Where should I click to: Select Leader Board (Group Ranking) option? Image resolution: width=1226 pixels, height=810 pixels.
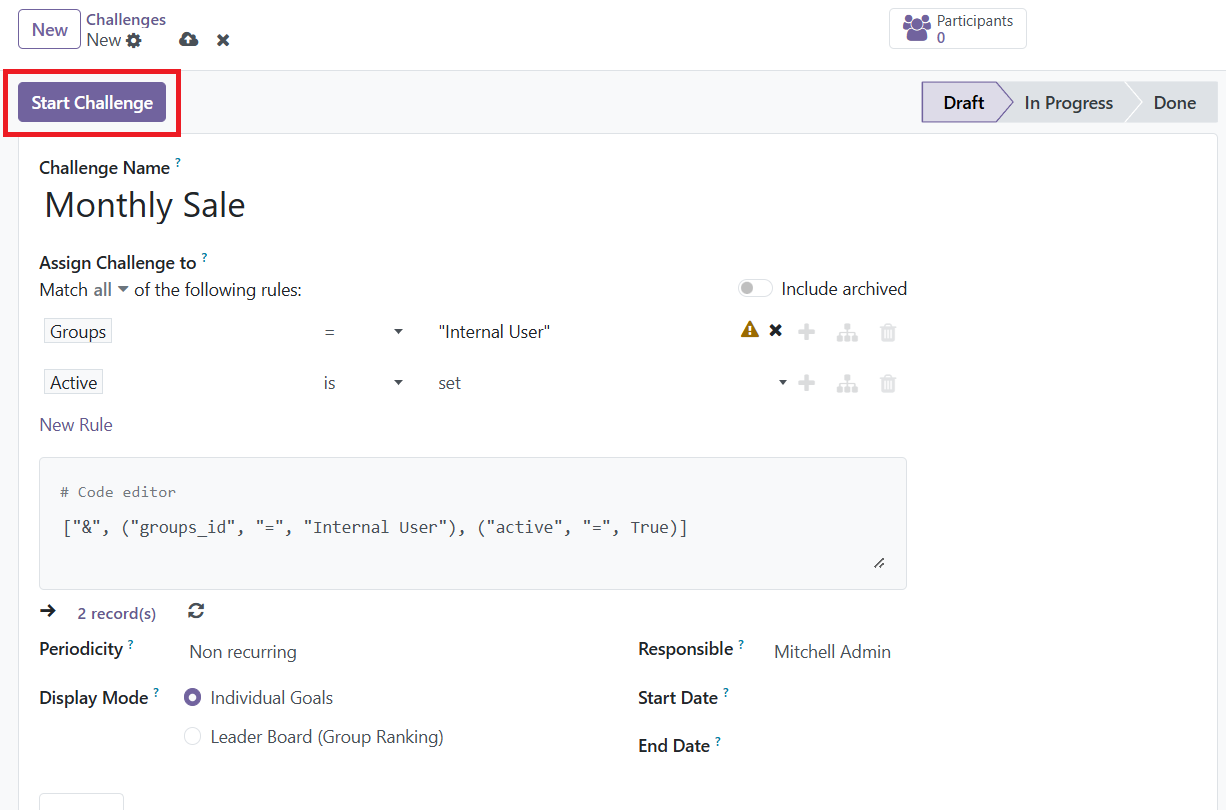[193, 737]
